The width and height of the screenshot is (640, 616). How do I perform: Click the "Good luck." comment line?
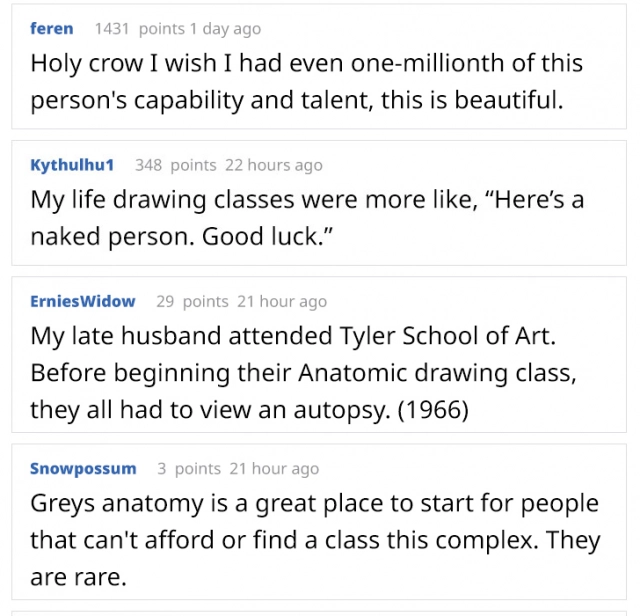180,237
